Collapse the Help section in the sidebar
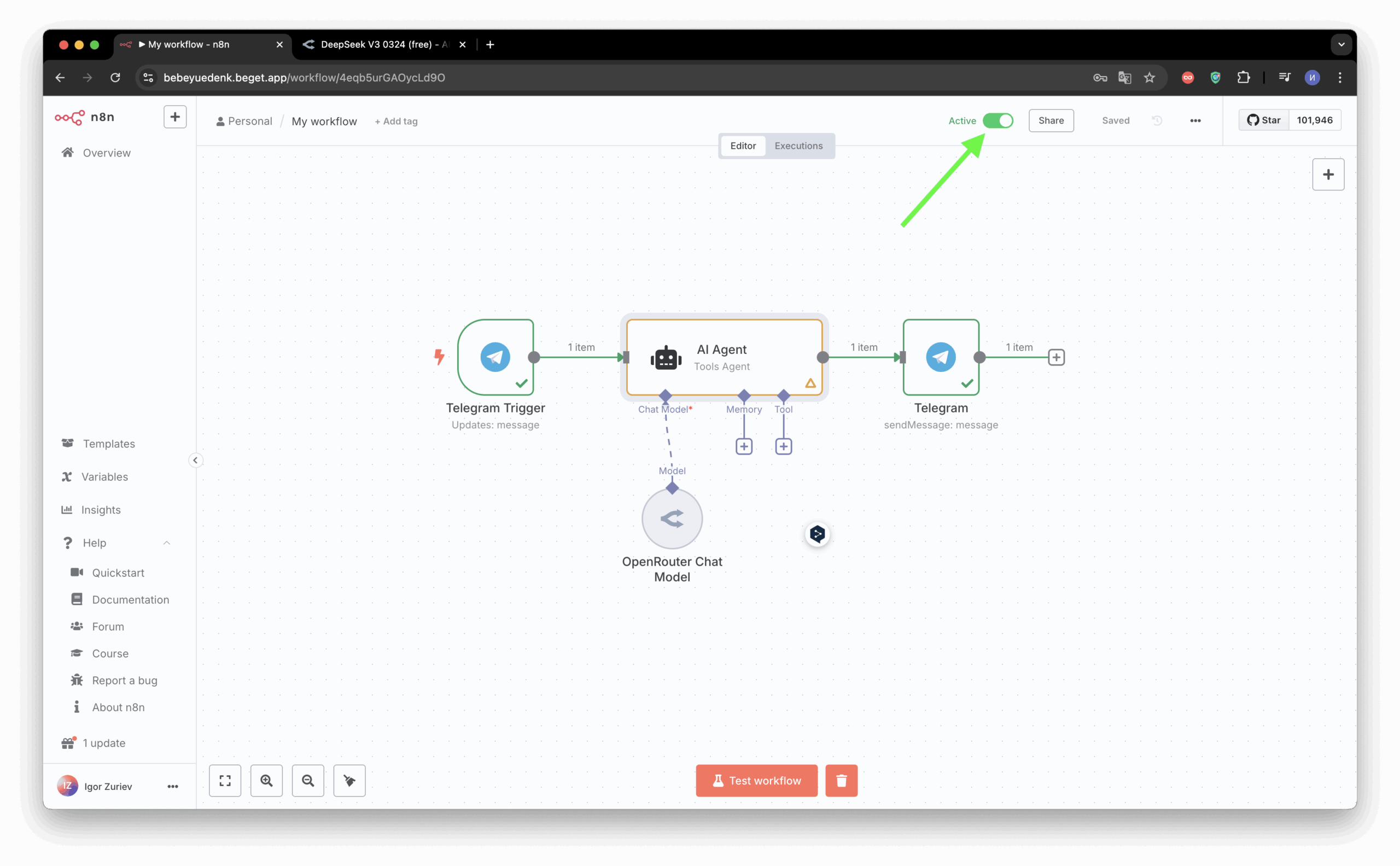 [x=167, y=542]
